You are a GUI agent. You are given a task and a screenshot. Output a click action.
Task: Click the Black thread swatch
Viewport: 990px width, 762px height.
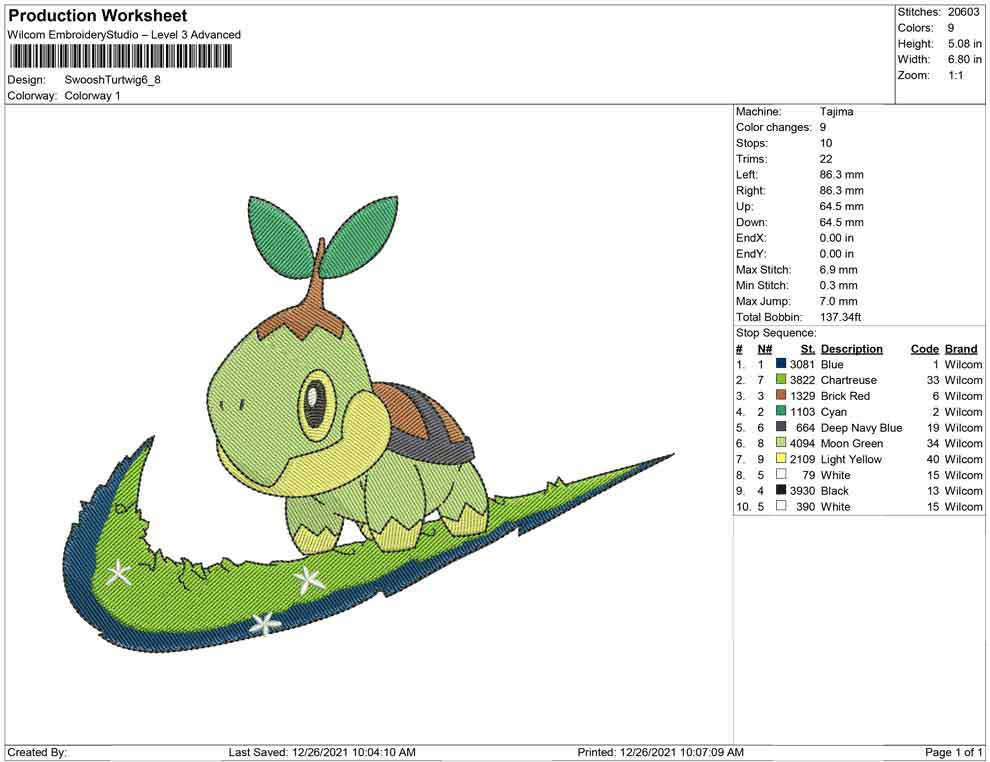[x=781, y=490]
